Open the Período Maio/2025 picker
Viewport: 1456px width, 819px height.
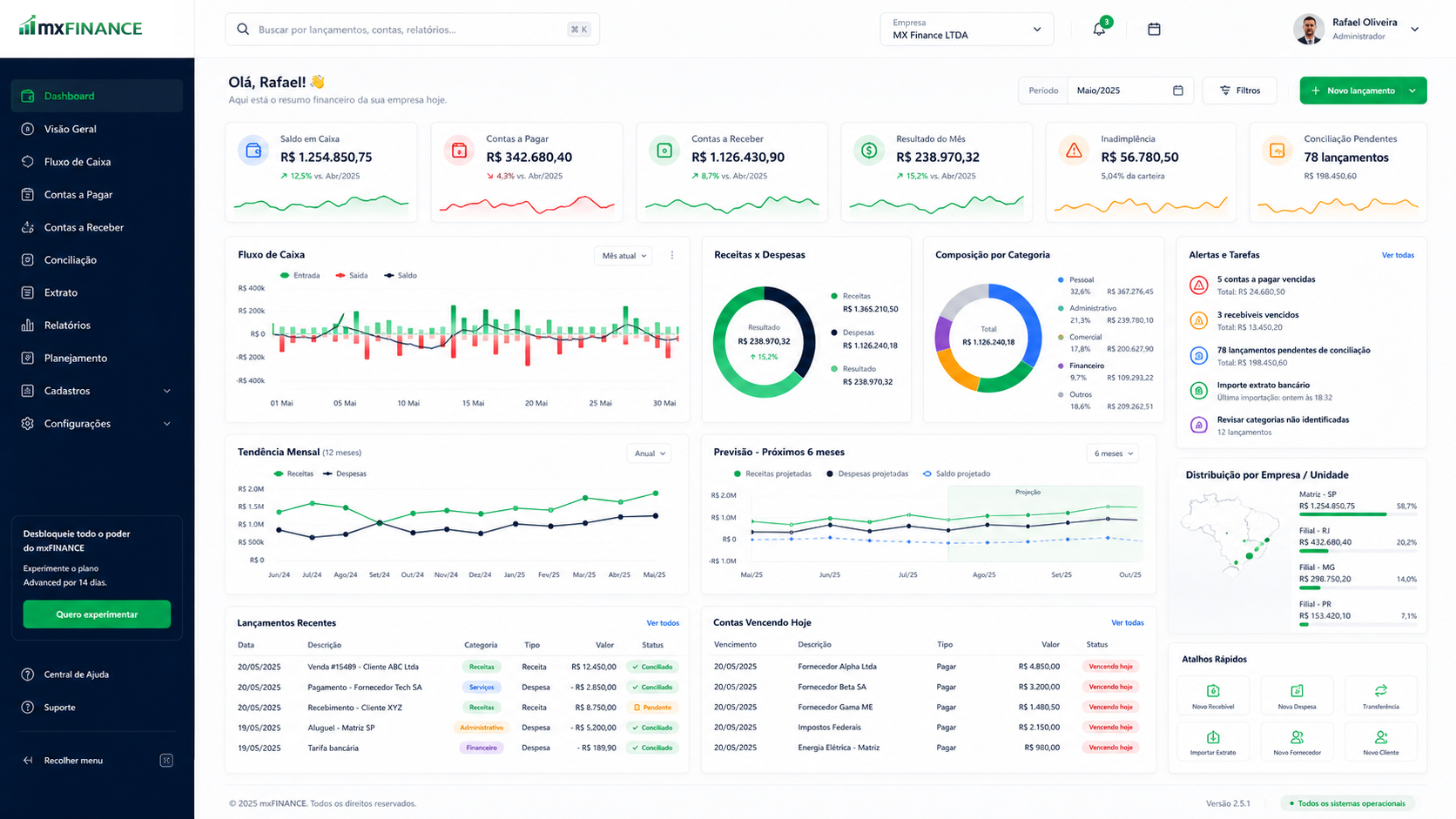[1129, 91]
